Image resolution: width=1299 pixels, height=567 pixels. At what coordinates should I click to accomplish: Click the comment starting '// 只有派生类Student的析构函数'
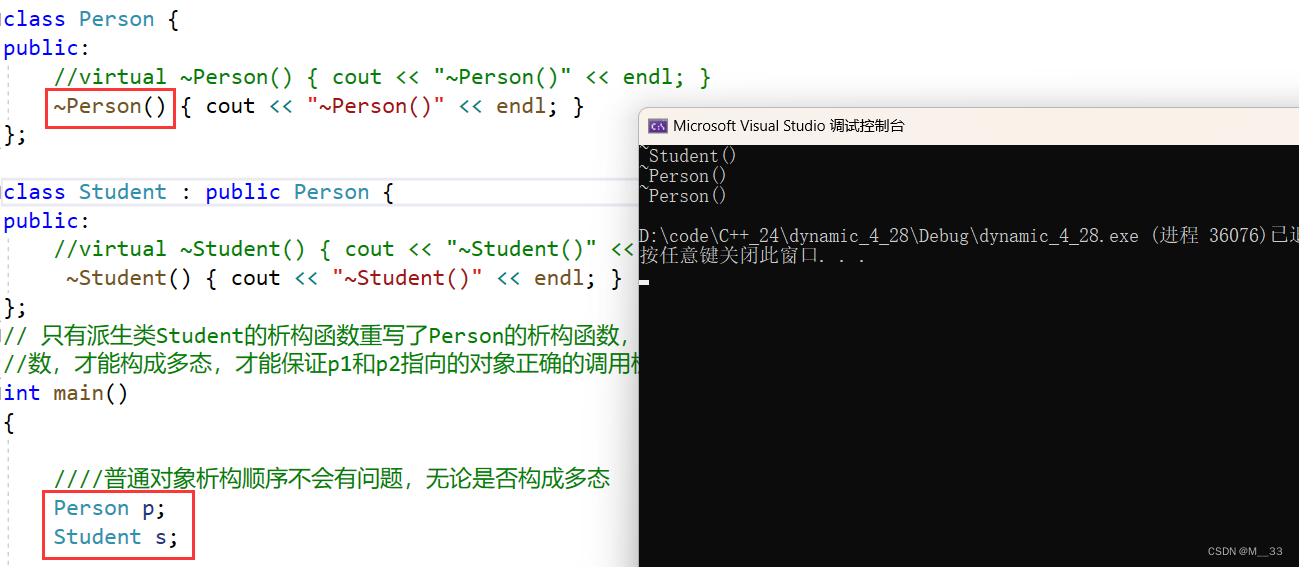321,336
